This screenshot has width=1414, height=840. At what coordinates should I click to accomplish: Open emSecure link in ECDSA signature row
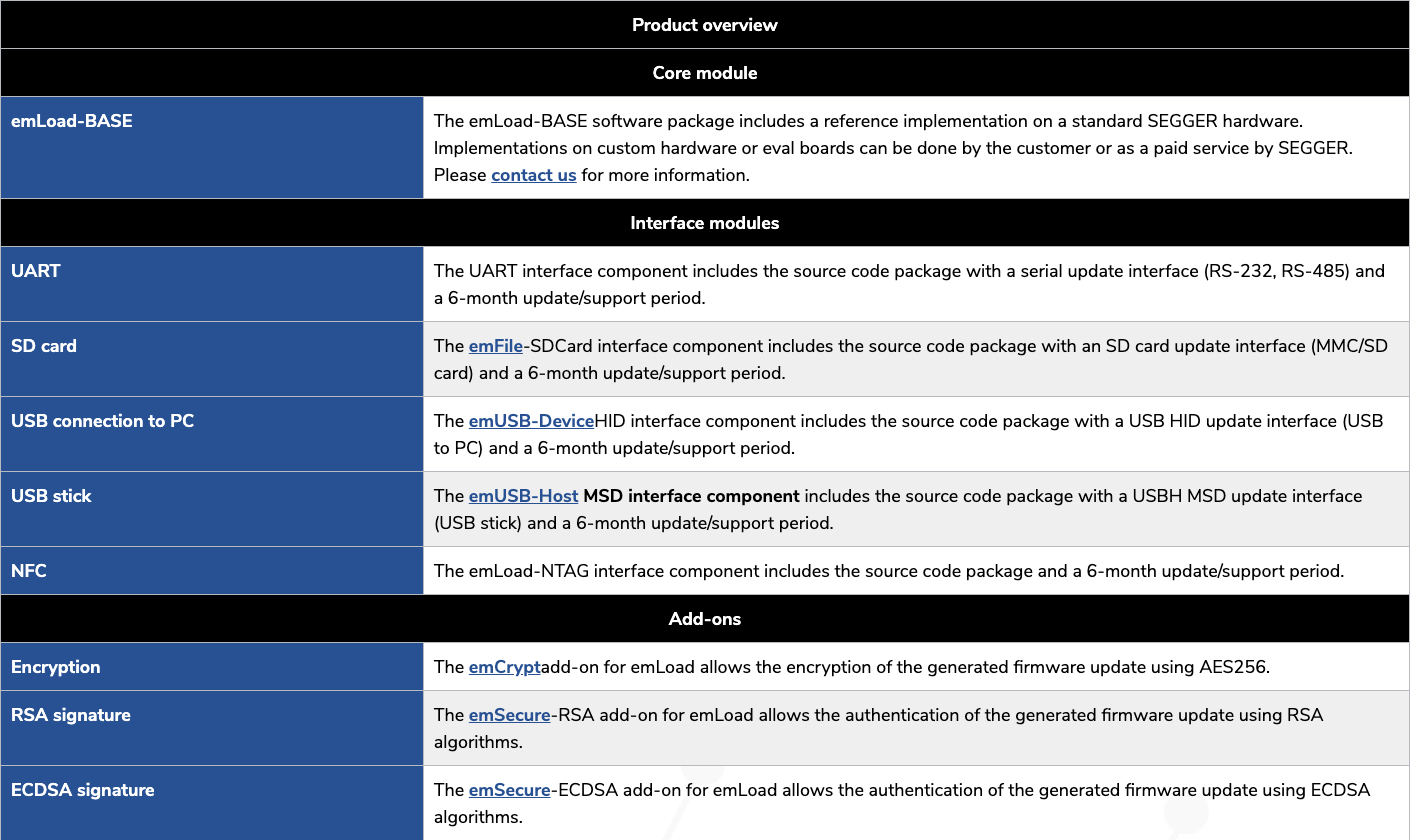510,790
